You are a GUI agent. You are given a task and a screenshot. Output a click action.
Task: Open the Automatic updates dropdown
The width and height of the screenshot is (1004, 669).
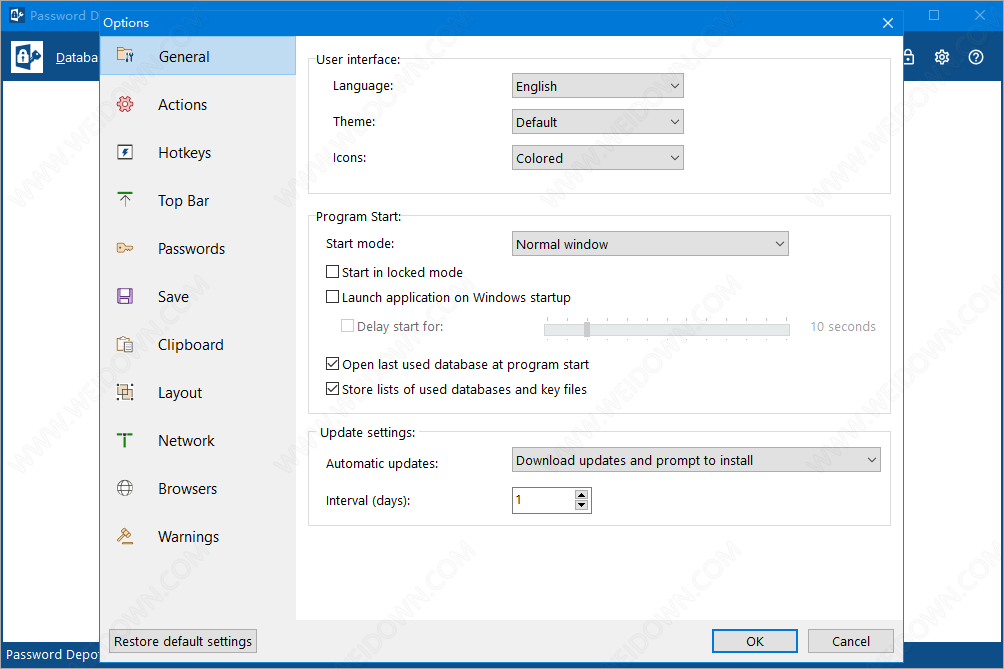(x=696, y=460)
